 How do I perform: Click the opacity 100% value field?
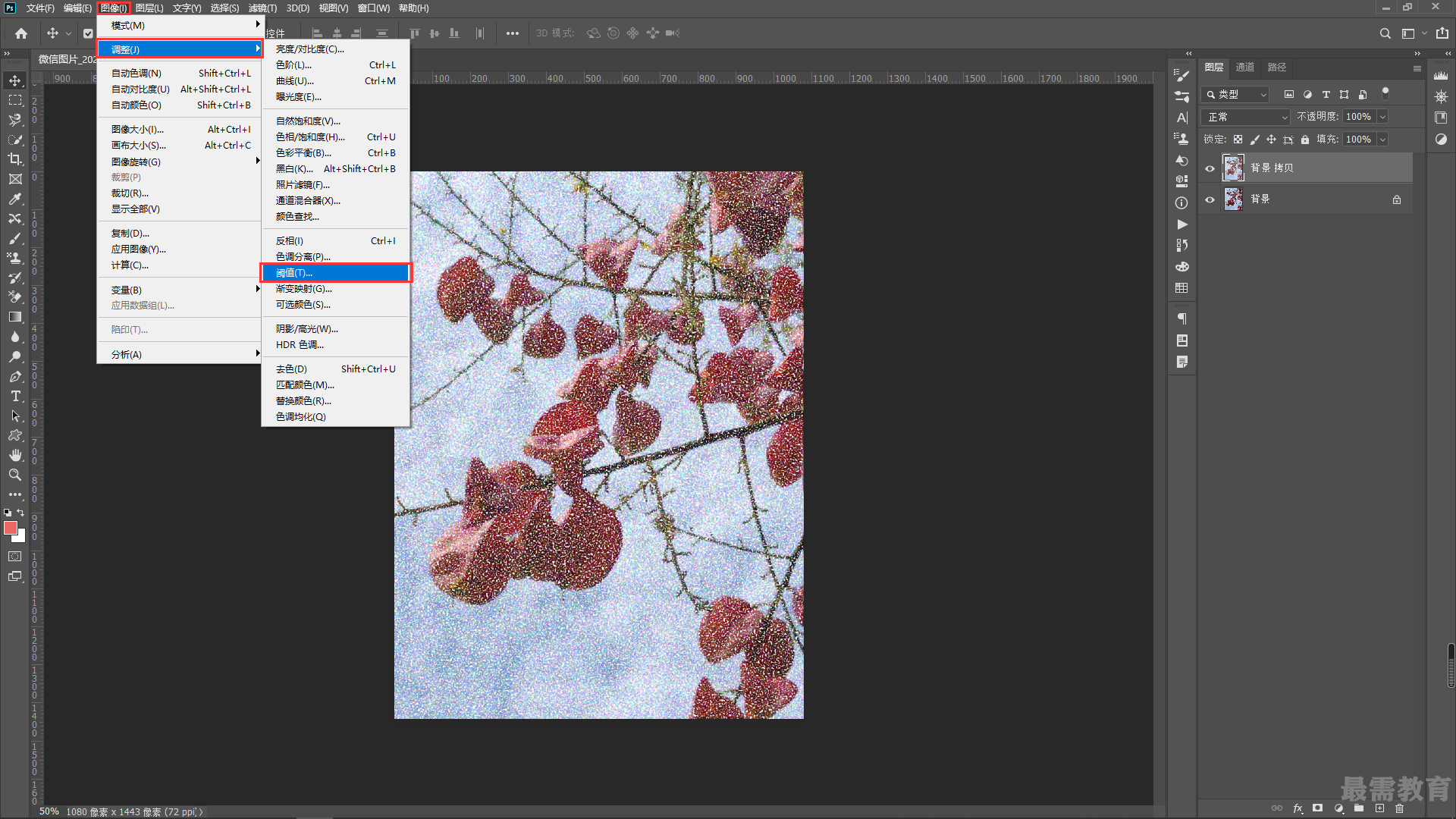(x=1358, y=117)
